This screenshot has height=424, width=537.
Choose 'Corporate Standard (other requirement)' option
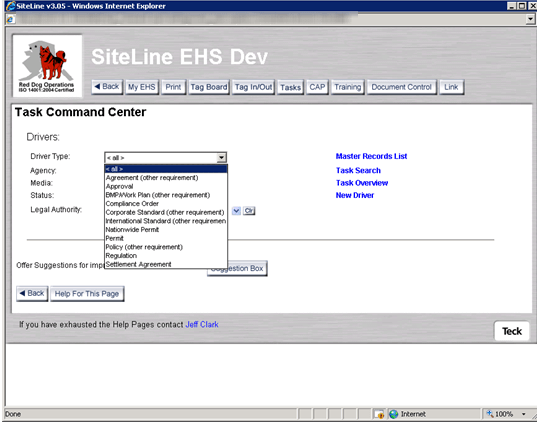click(166, 212)
